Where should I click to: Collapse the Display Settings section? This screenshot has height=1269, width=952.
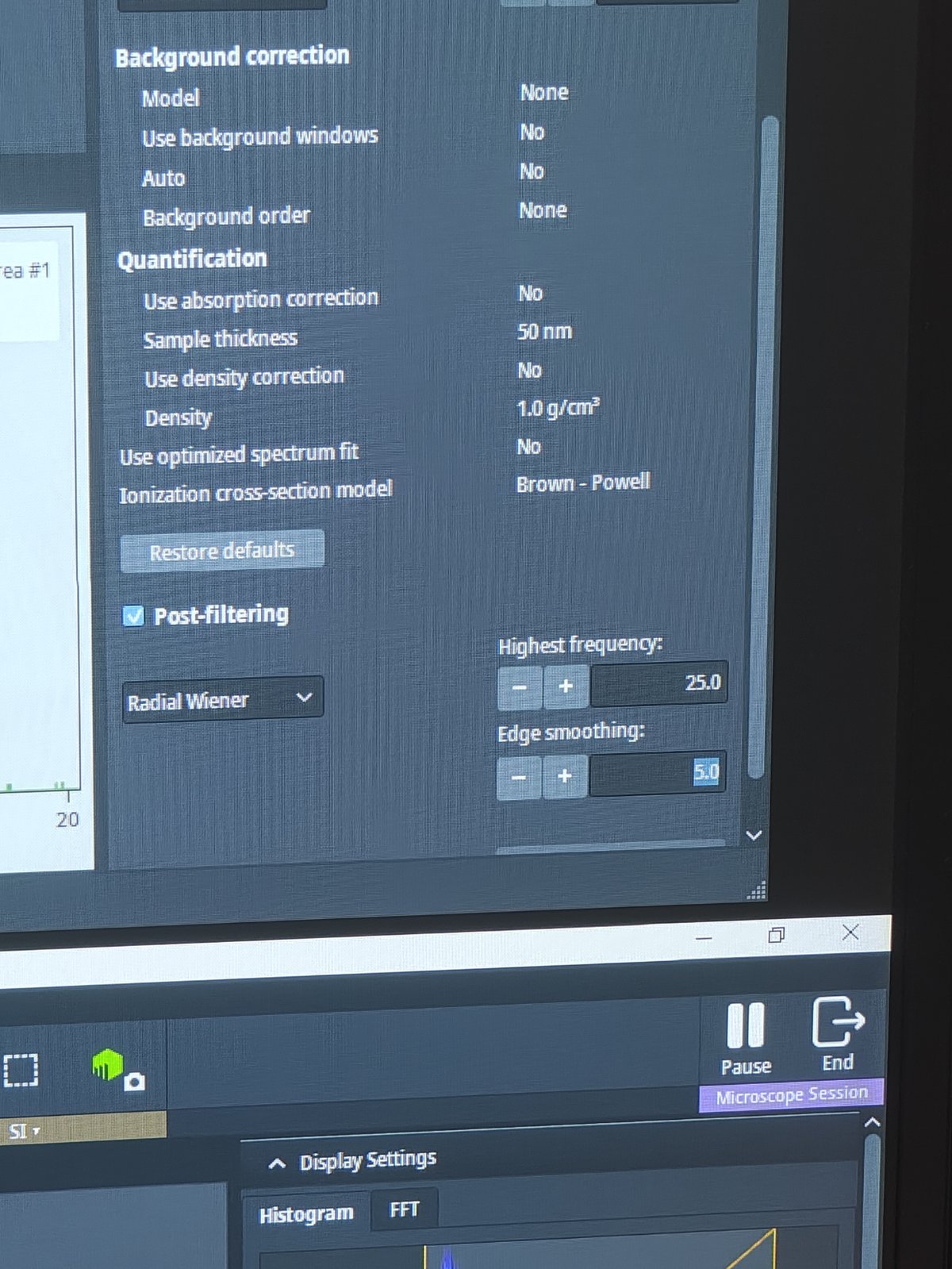pos(277,1163)
